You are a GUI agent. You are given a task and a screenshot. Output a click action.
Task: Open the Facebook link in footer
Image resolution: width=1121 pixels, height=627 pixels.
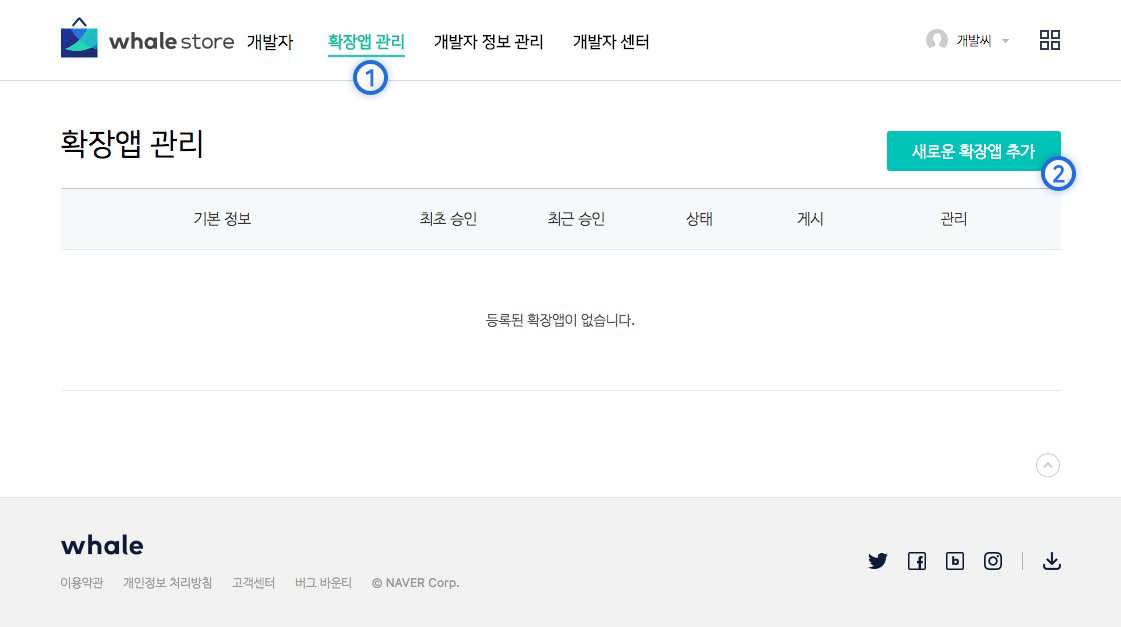tap(917, 561)
